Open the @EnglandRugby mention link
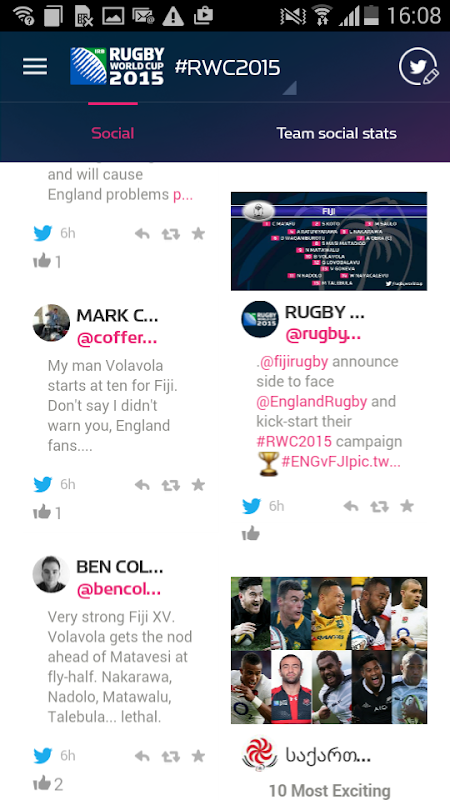The height and width of the screenshot is (800, 450). coord(312,402)
